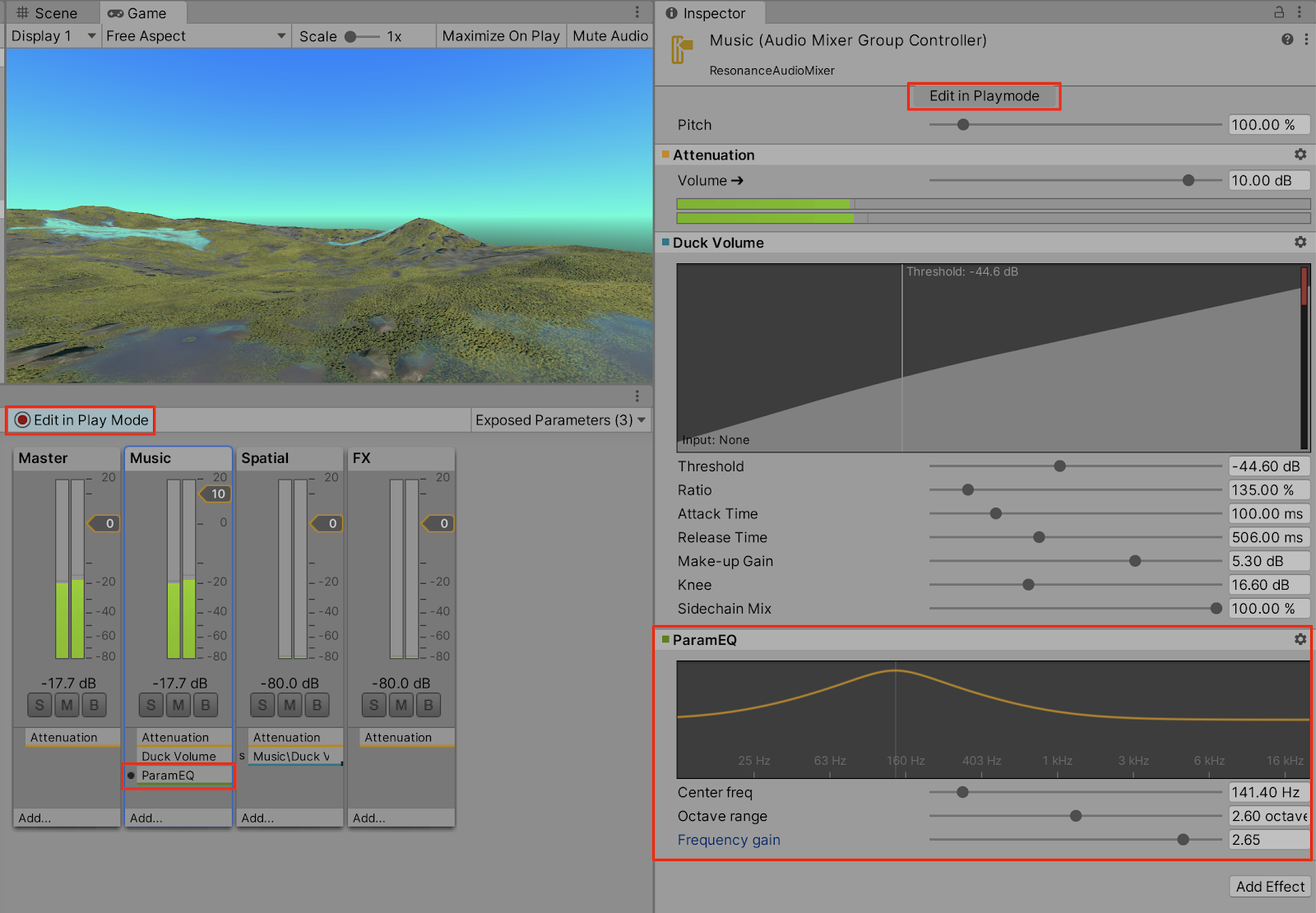Expand the Free Aspect dropdown
Image resolution: width=1316 pixels, height=913 pixels.
coord(196,36)
